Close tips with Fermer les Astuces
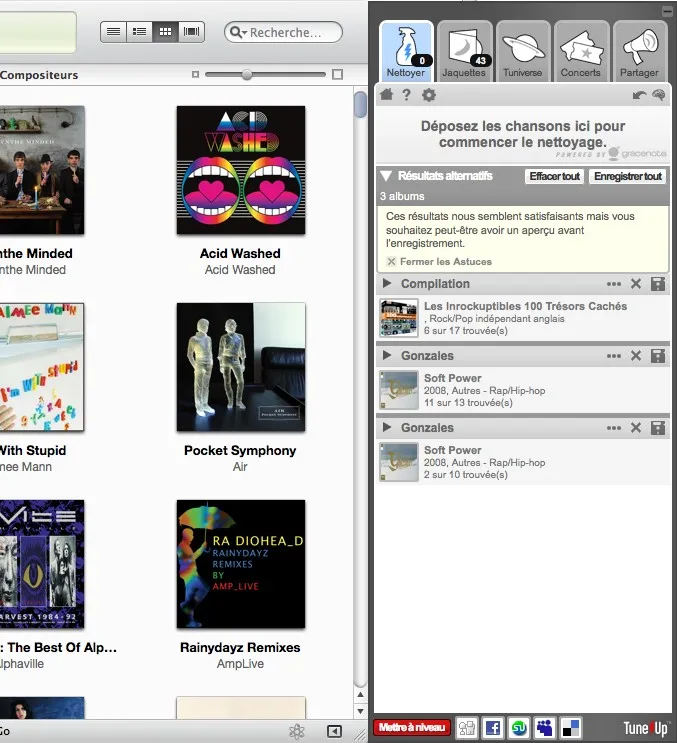 tap(439, 262)
